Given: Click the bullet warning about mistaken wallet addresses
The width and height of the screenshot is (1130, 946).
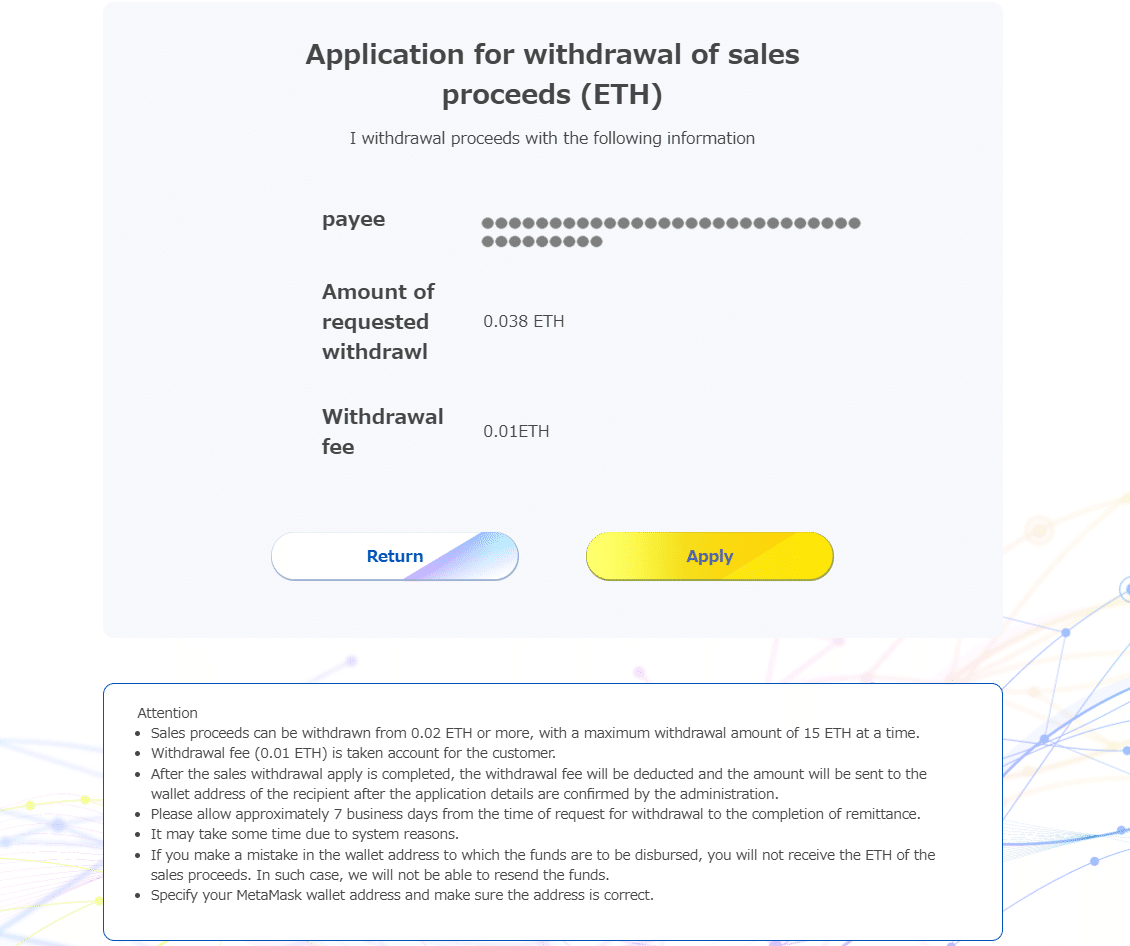Looking at the screenshot, I should (542, 864).
